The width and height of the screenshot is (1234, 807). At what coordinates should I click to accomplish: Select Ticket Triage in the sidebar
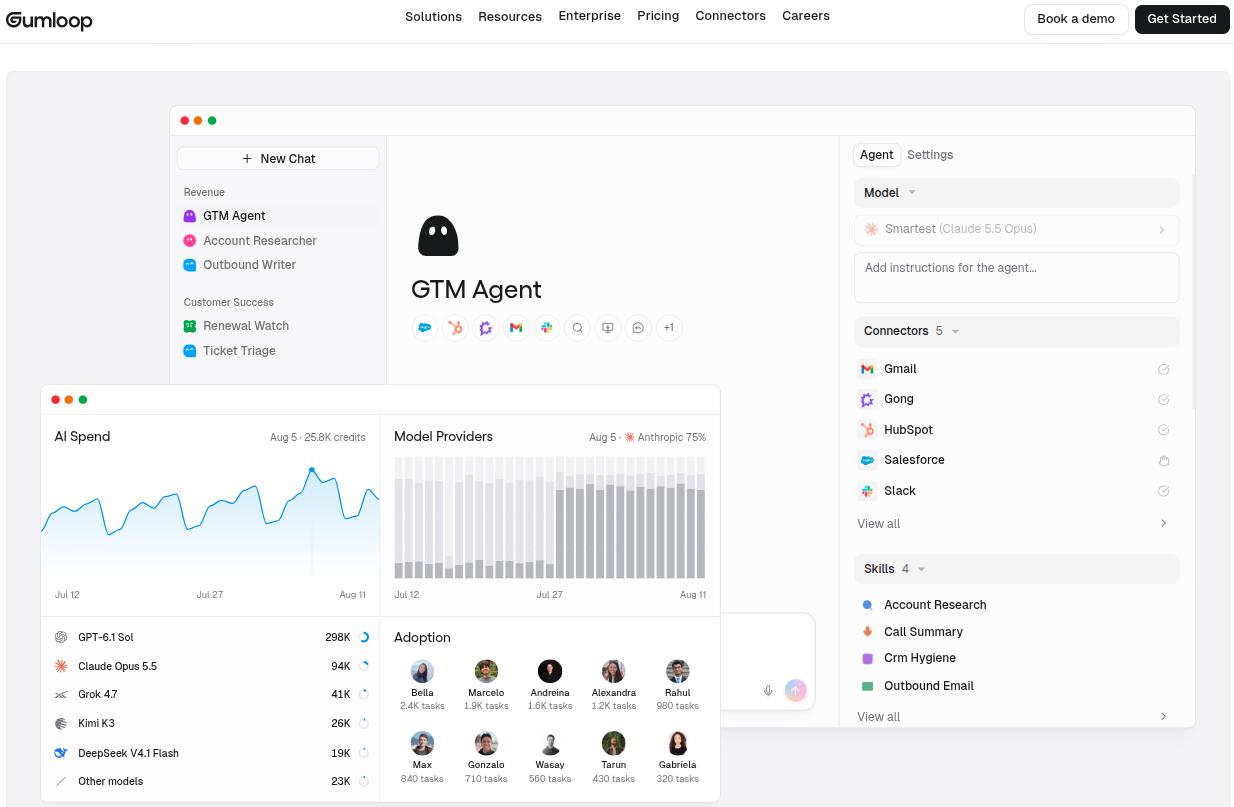click(x=278, y=351)
